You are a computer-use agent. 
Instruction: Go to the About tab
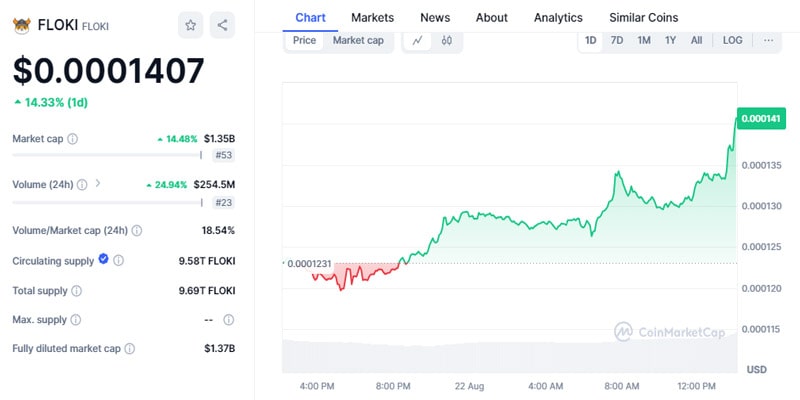(x=492, y=18)
